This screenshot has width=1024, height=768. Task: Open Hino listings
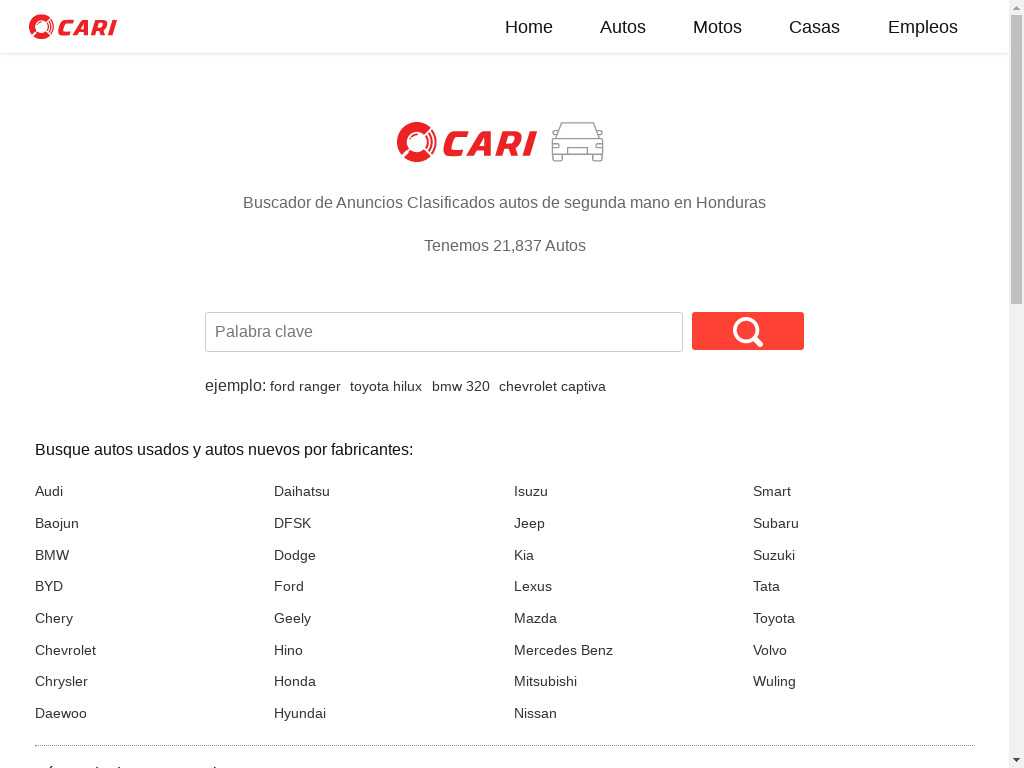click(288, 650)
